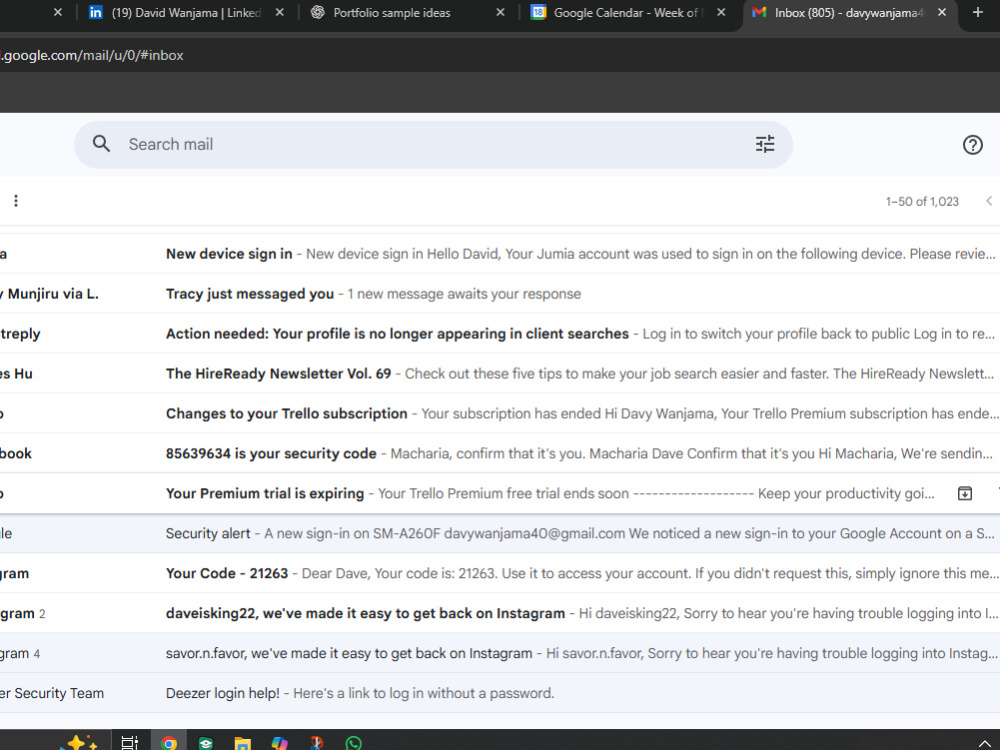Viewport: 1000px width, 750px height.
Task: Open 'Action needed: Your profile is no longer appearing' email
Action: [500, 334]
